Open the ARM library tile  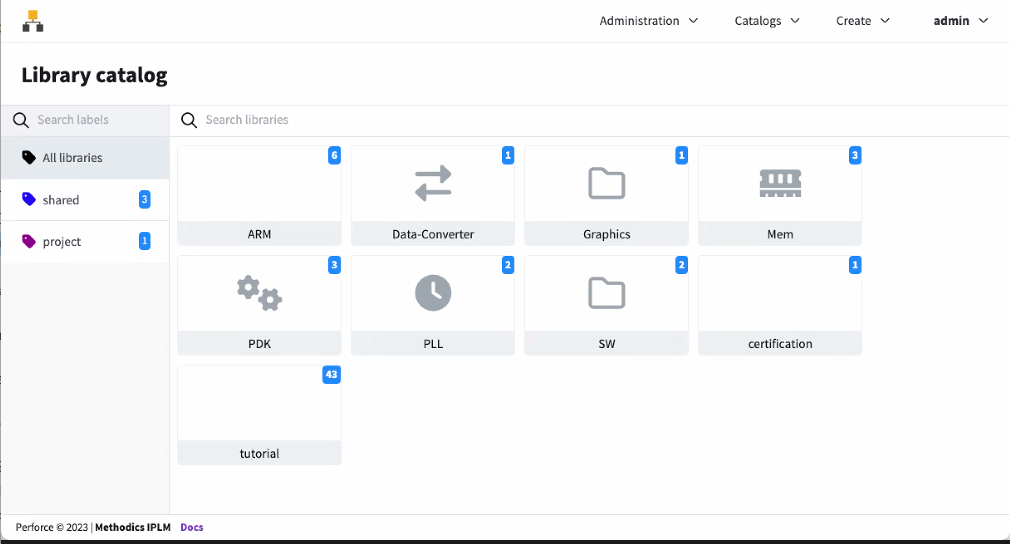pyautogui.click(x=259, y=196)
